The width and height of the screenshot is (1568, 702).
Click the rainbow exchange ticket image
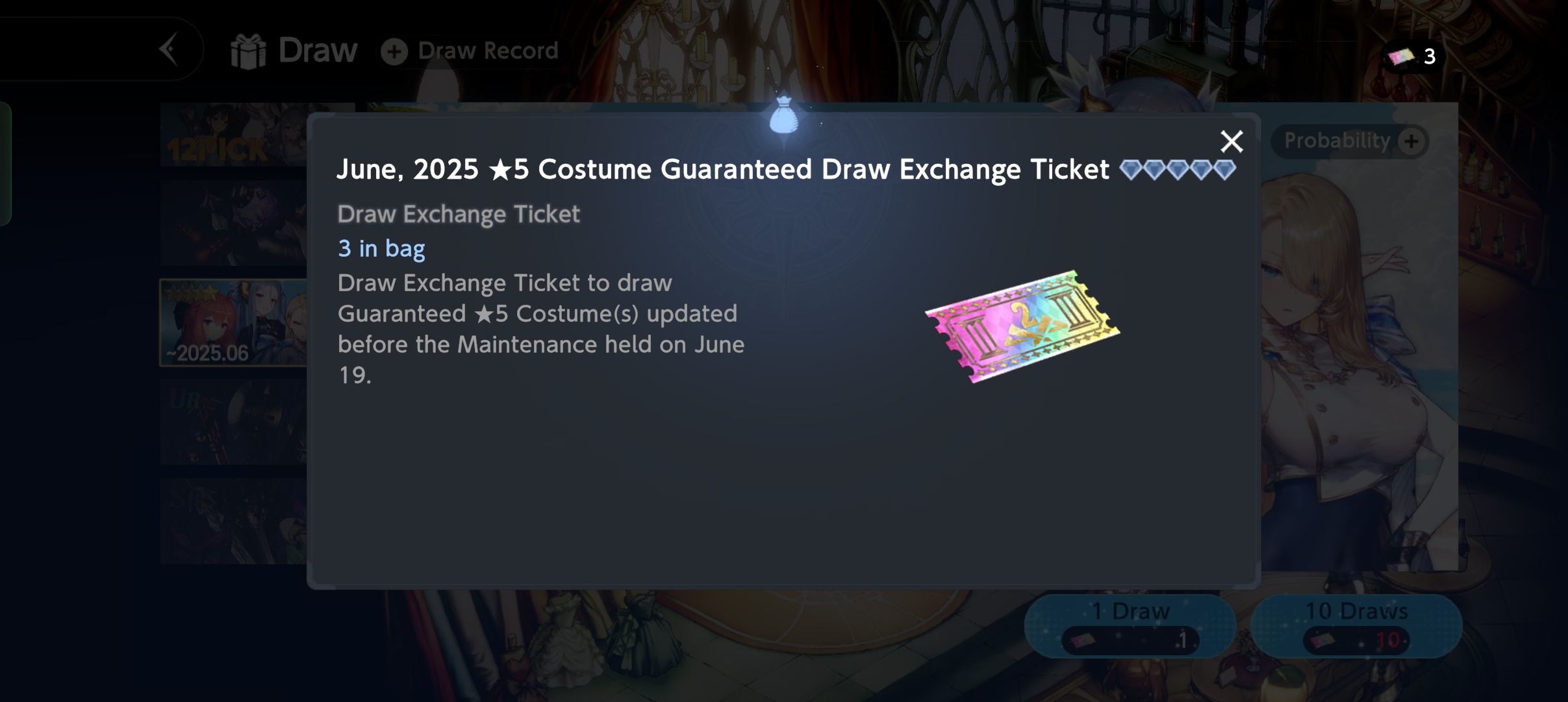coord(1022,326)
